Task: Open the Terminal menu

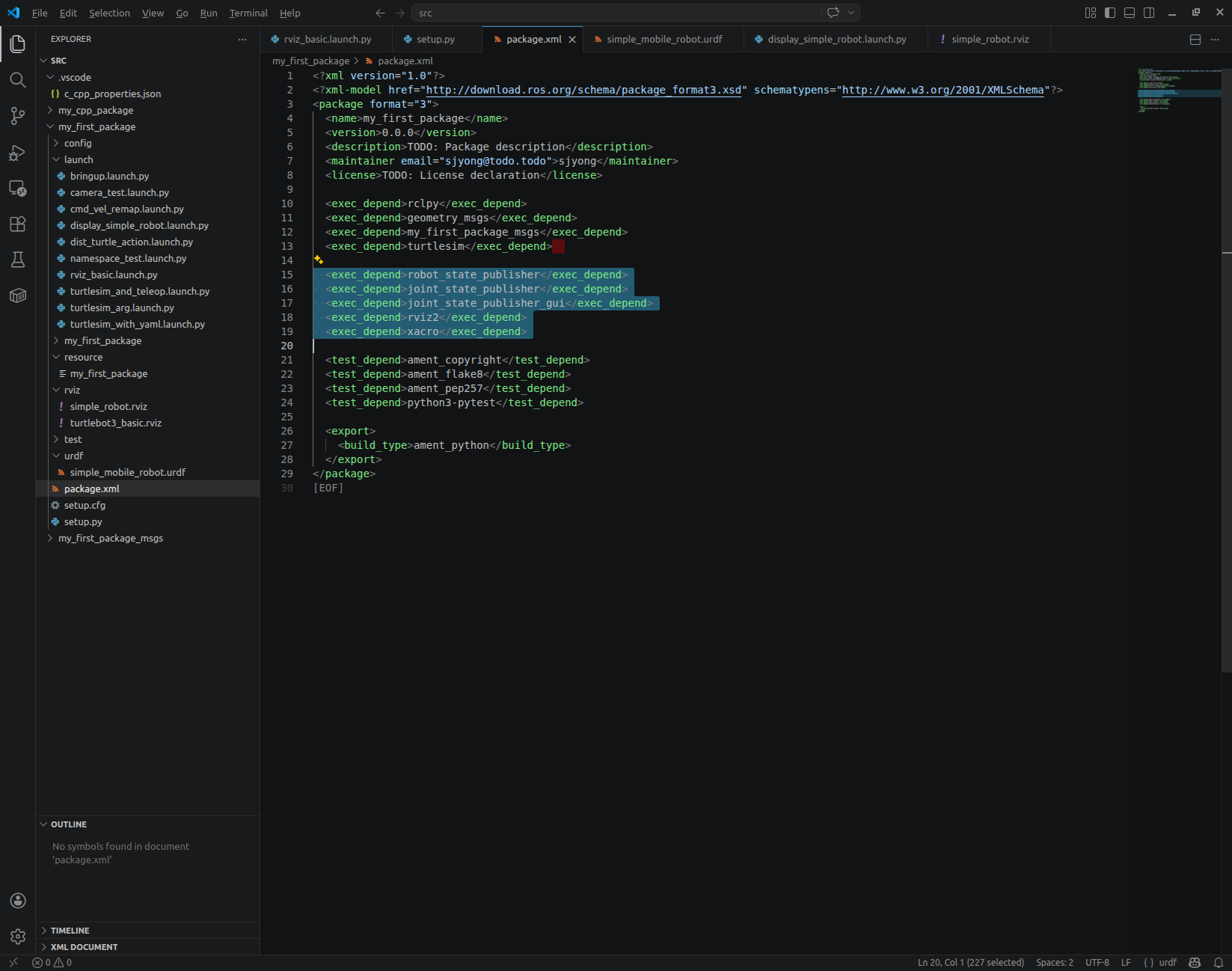Action: pos(248,13)
